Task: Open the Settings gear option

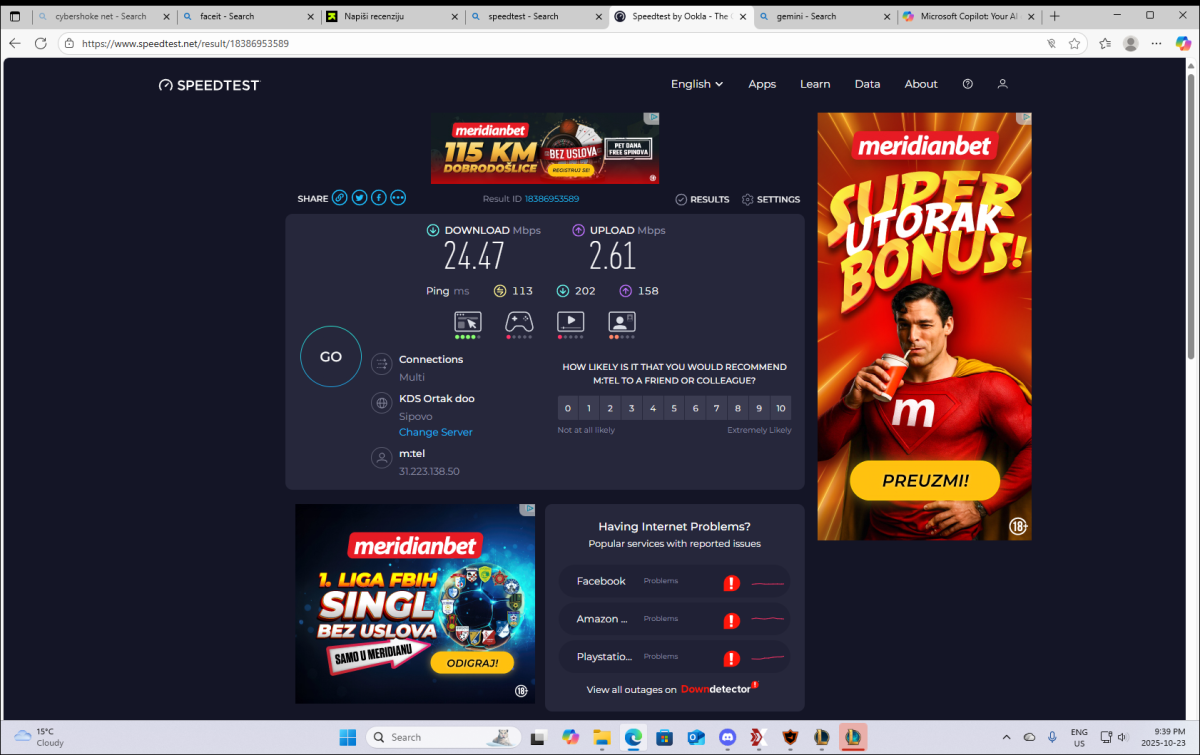Action: 771,199
